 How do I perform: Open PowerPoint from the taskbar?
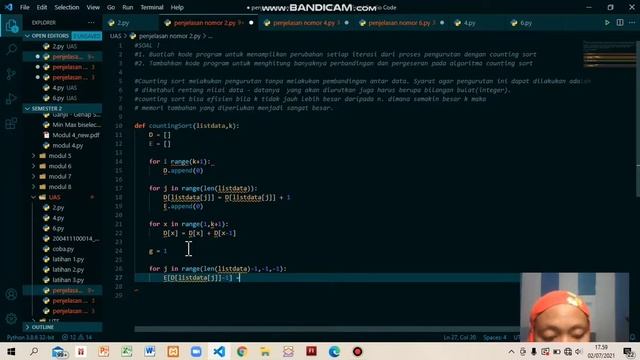coord(104,351)
